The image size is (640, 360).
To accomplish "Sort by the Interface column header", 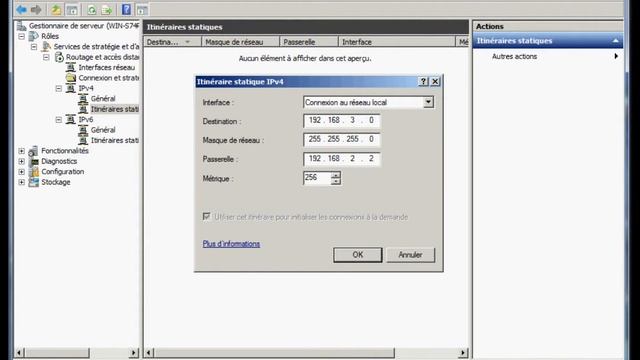I will 397,42.
